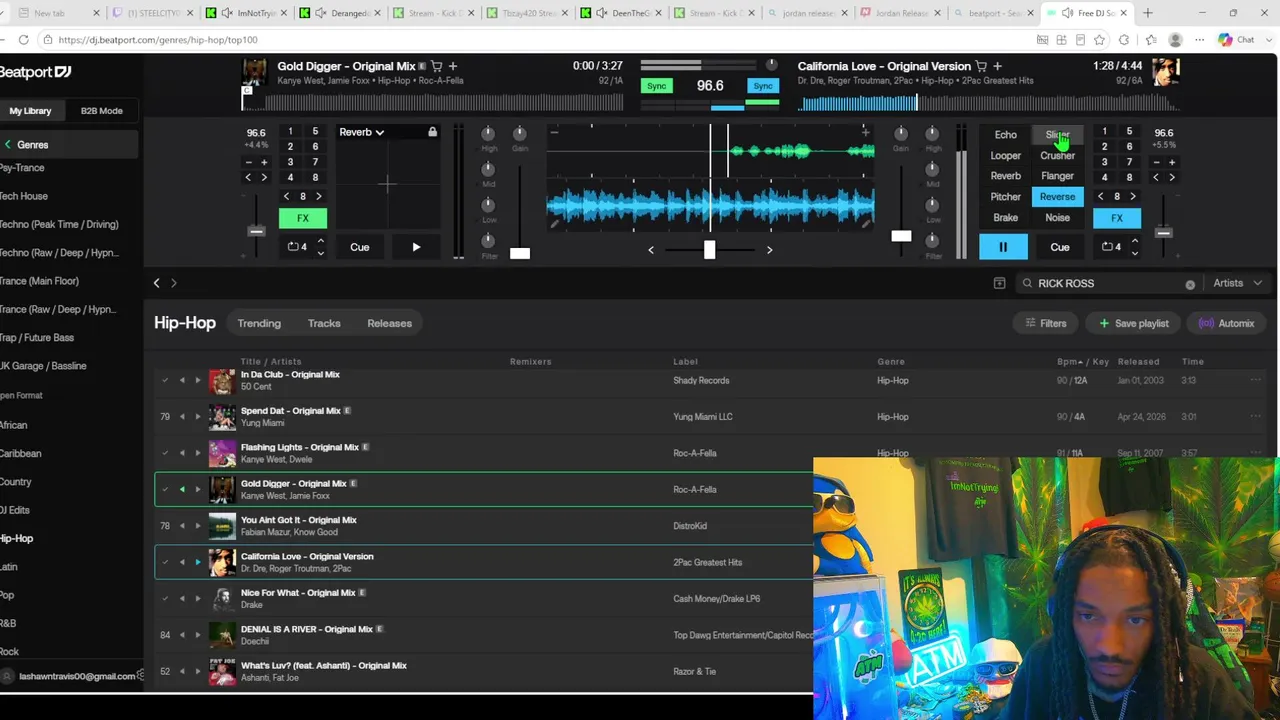Click left deck tempo plus button
Screen dimensions: 1280x720
pyautogui.click(x=264, y=162)
